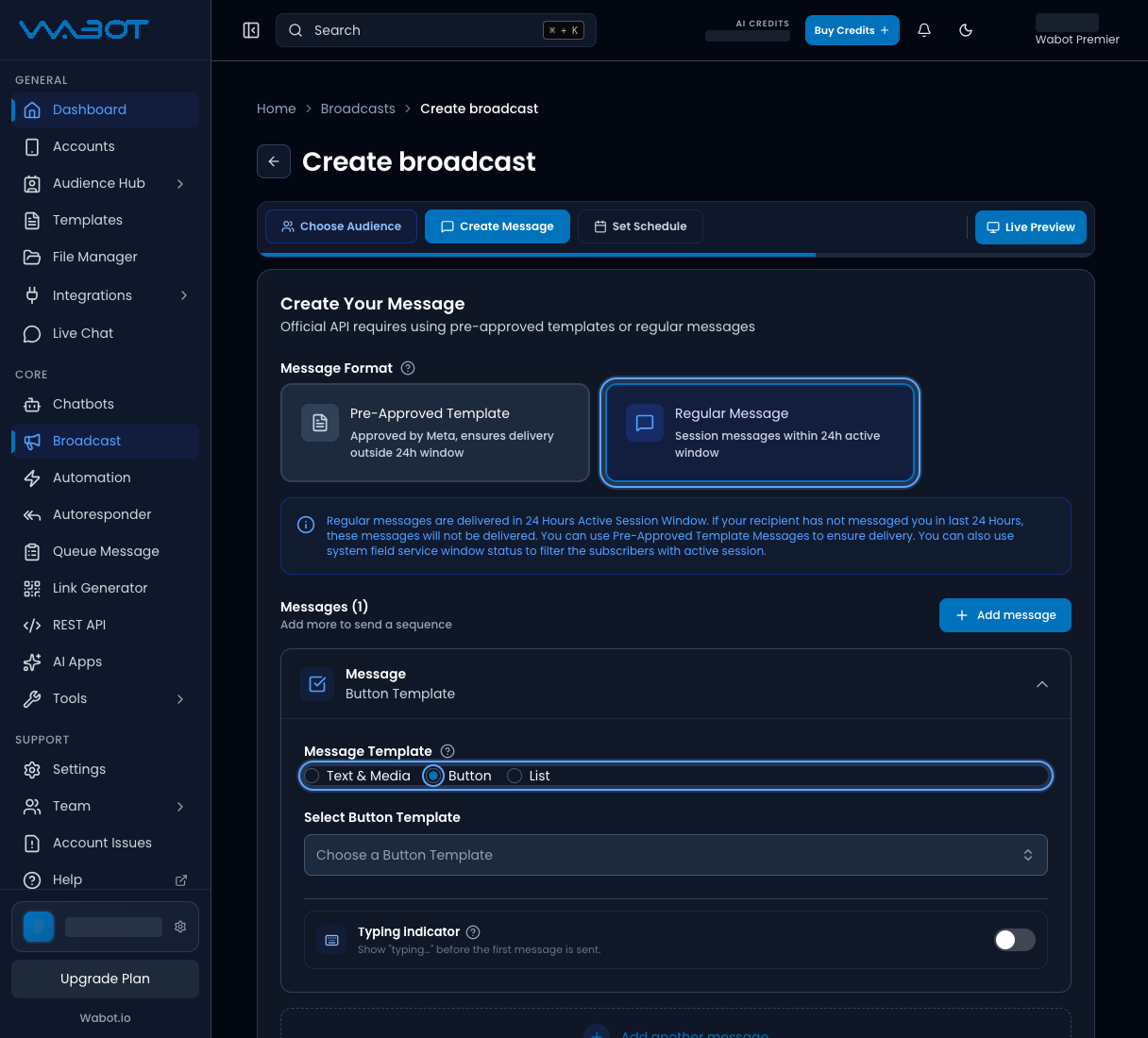Open the Typing Indicator help icon
The height and width of the screenshot is (1038, 1148).
tap(473, 931)
